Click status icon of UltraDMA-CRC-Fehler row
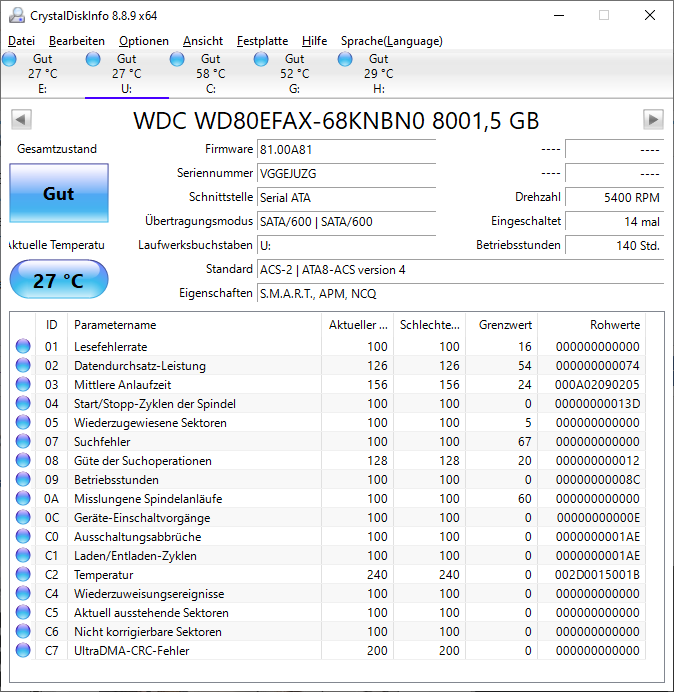The width and height of the screenshot is (674, 692). pyautogui.click(x=23, y=650)
